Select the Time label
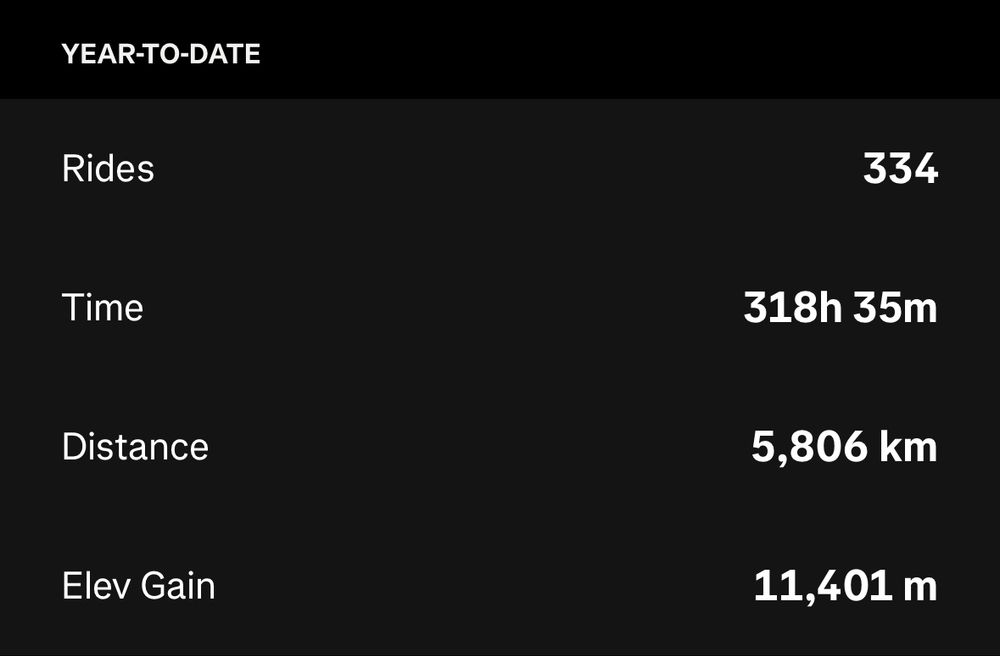Viewport: 1000px width, 656px height. [x=103, y=308]
